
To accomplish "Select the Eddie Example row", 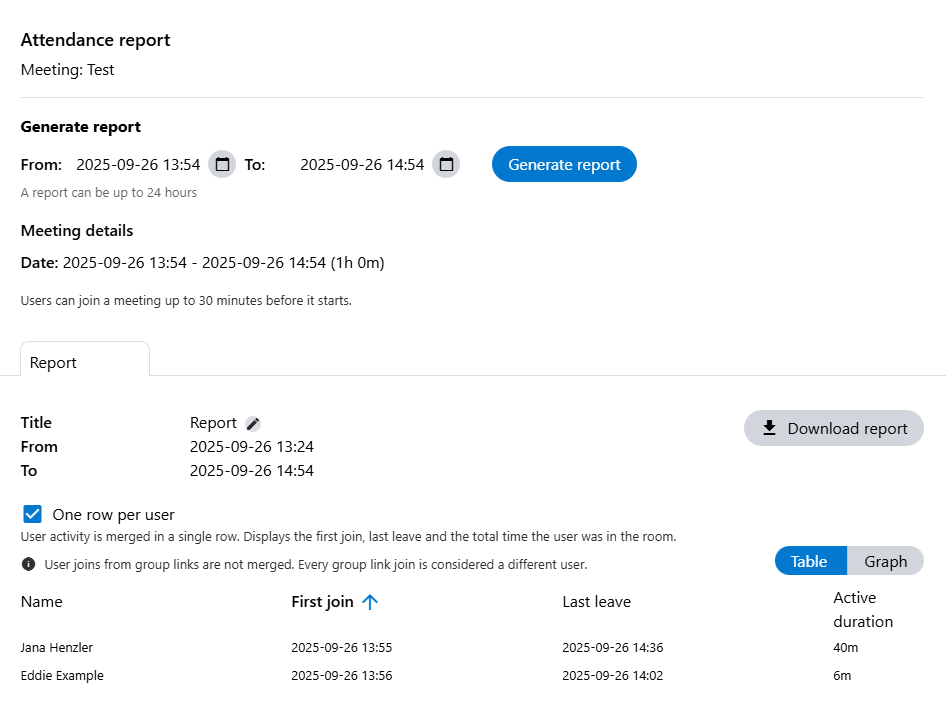I will pos(62,675).
